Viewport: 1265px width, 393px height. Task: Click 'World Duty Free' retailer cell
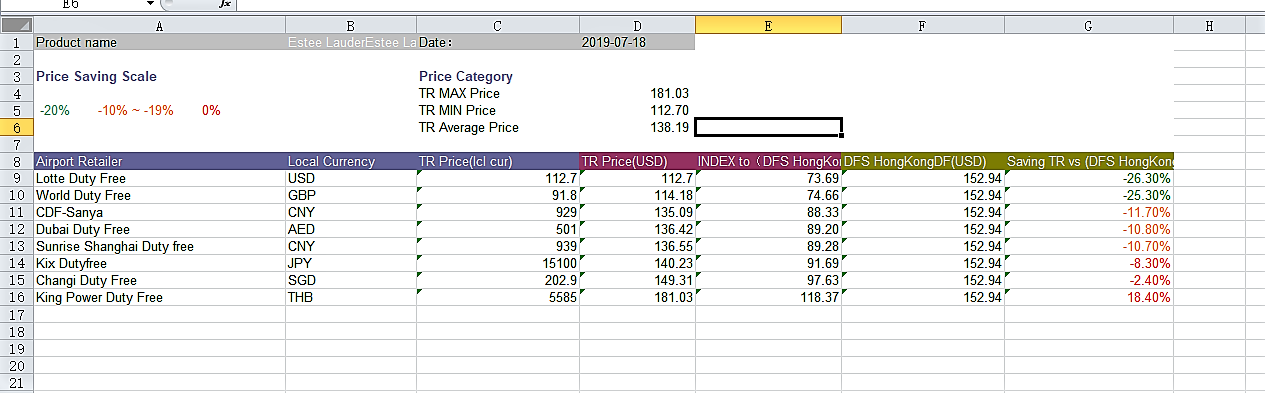click(x=159, y=195)
